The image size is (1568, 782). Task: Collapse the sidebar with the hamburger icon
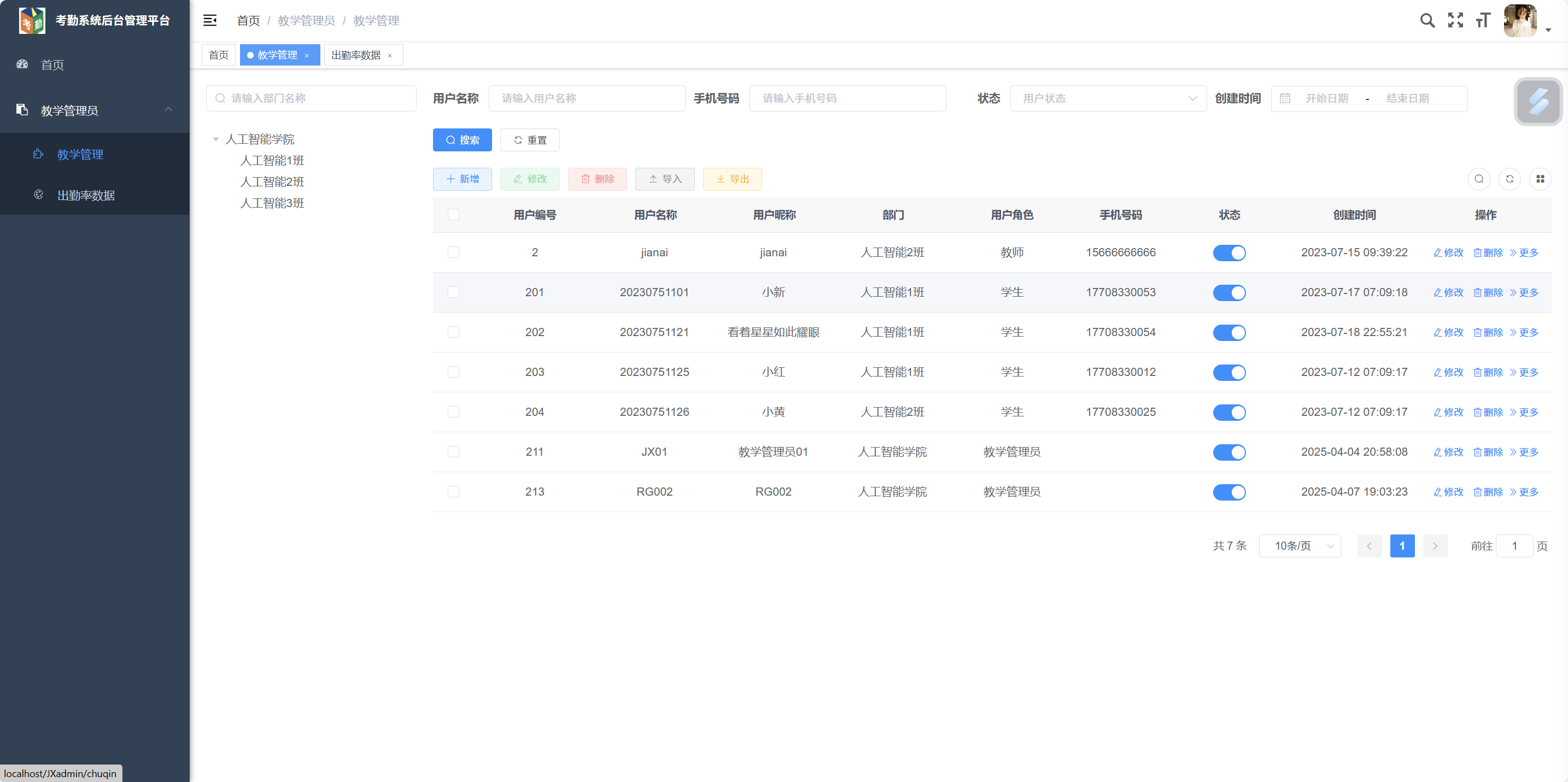pyautogui.click(x=210, y=21)
